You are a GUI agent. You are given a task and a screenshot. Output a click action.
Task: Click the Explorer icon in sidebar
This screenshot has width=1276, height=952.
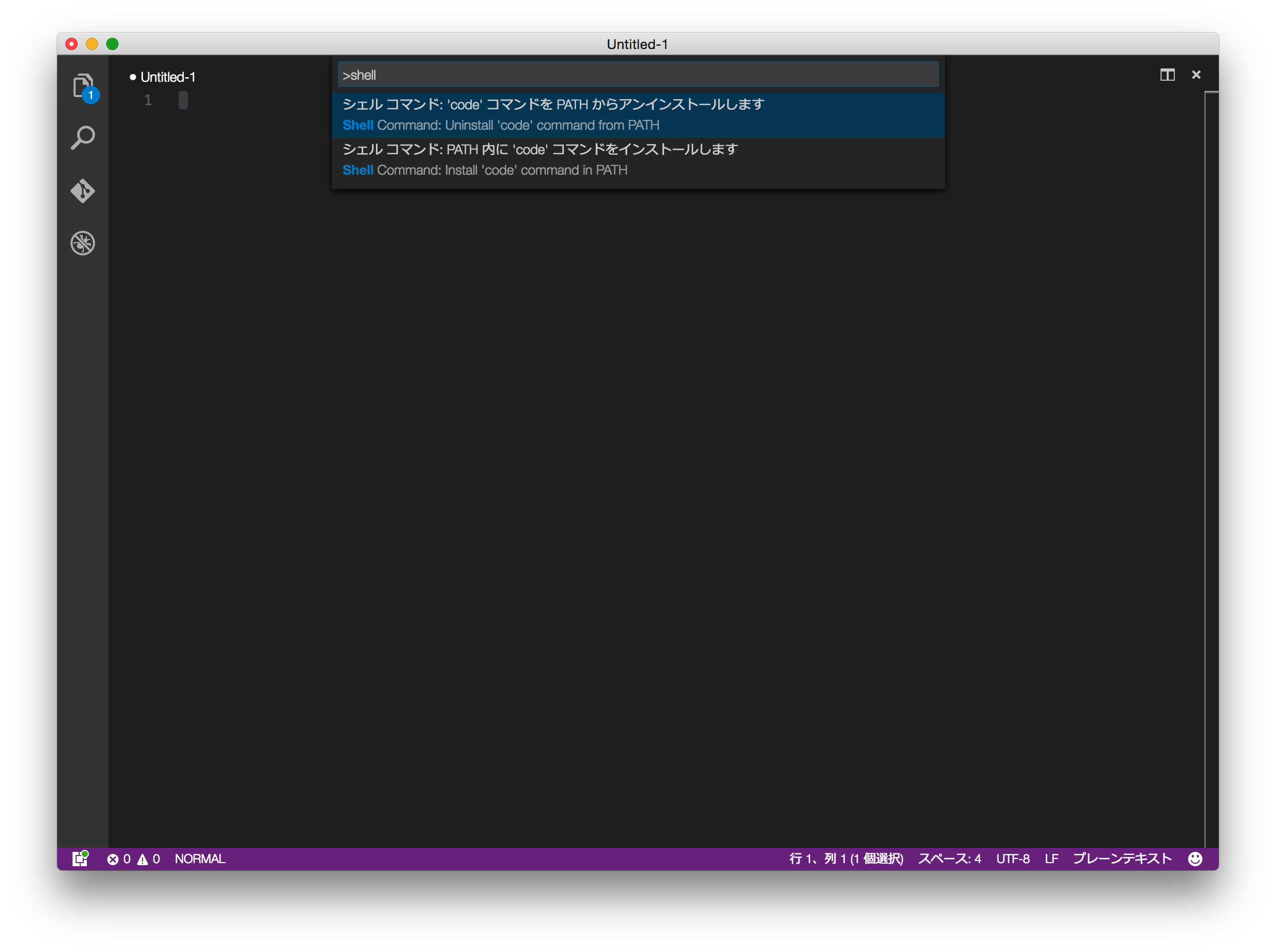(x=83, y=85)
